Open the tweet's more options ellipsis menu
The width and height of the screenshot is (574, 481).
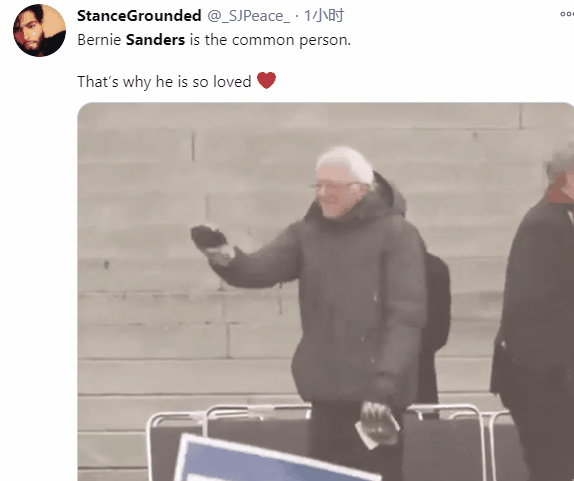point(567,15)
